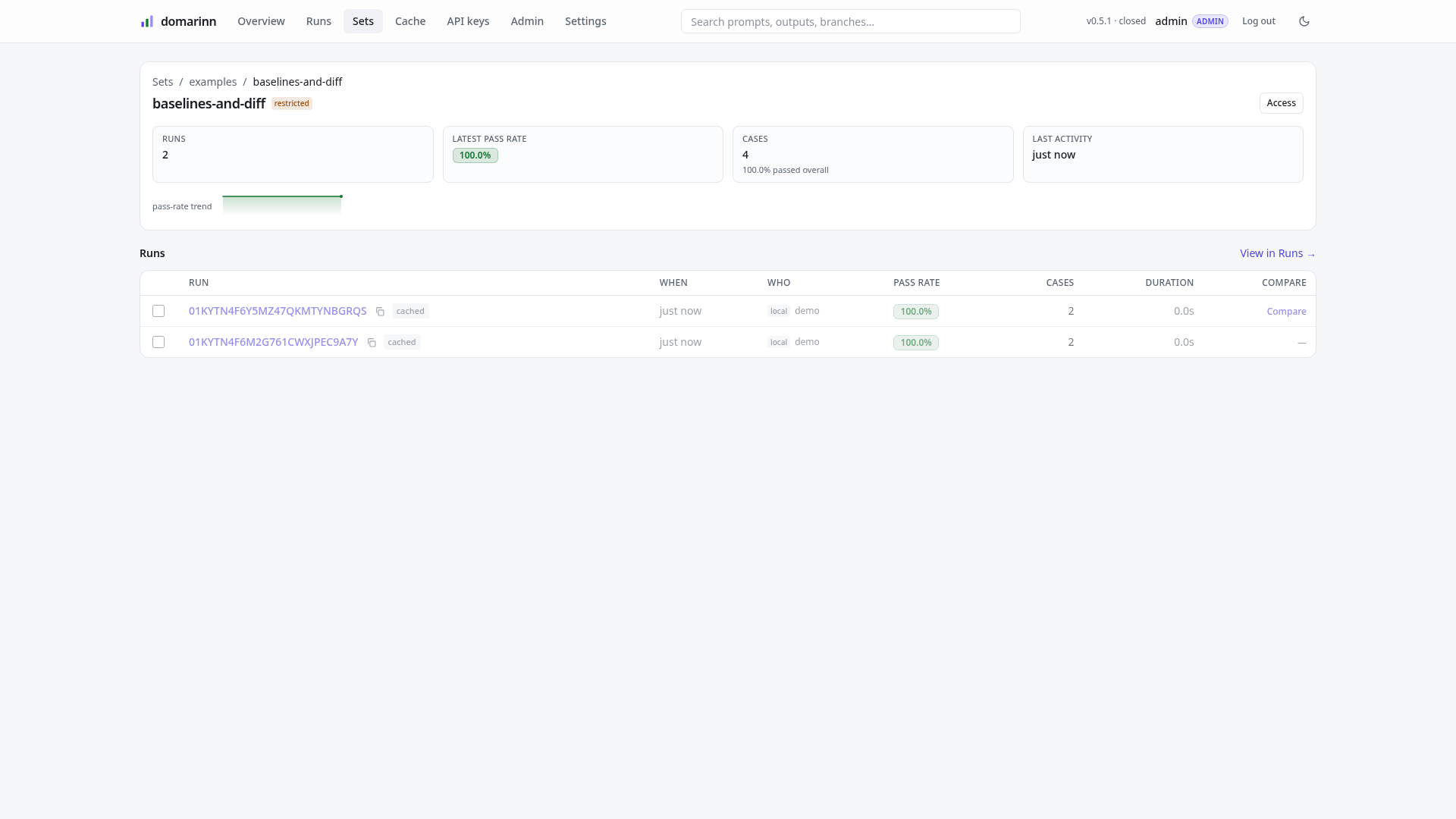The image size is (1456, 819).
Task: Click the Access button
Action: (1281, 103)
